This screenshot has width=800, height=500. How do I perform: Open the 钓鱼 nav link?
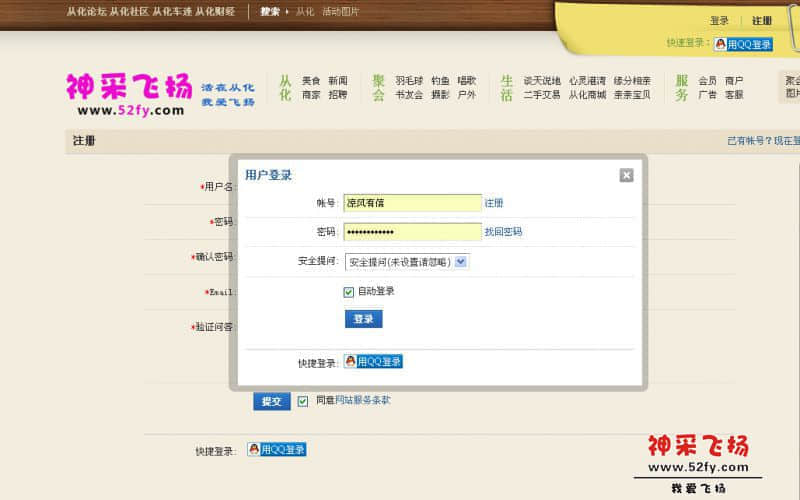[x=440, y=81]
